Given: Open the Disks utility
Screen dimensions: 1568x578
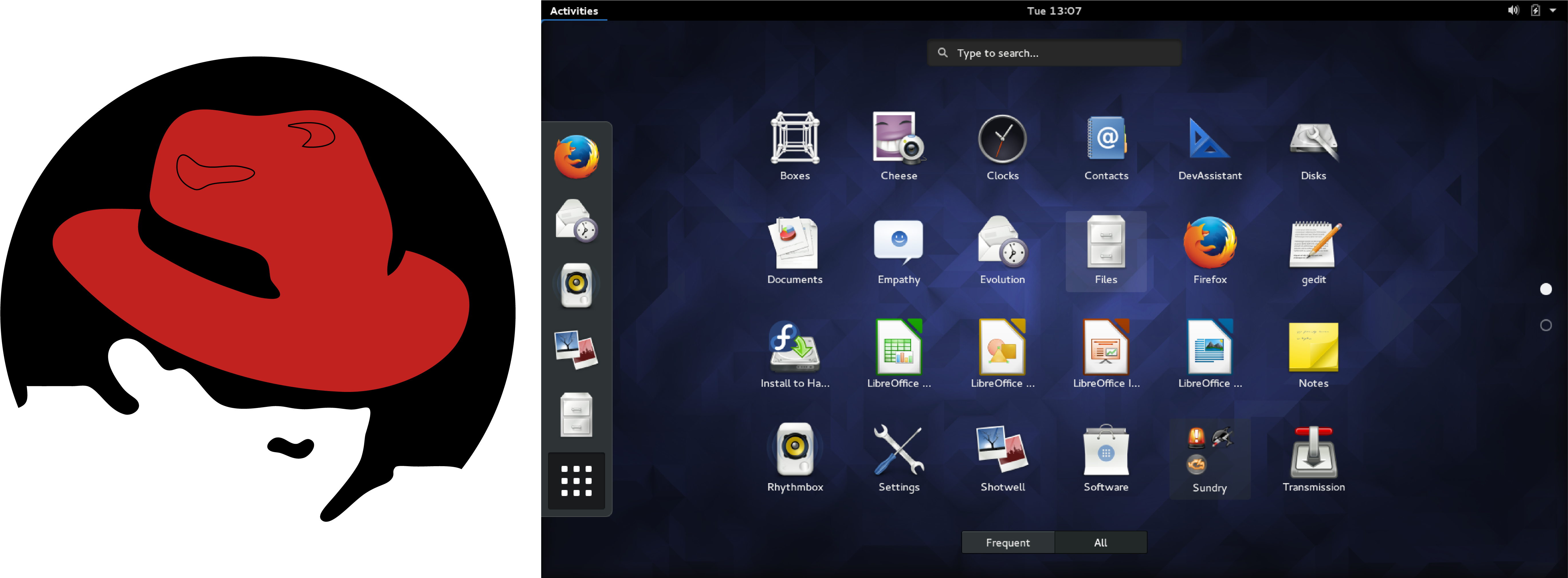Looking at the screenshot, I should tap(1313, 147).
